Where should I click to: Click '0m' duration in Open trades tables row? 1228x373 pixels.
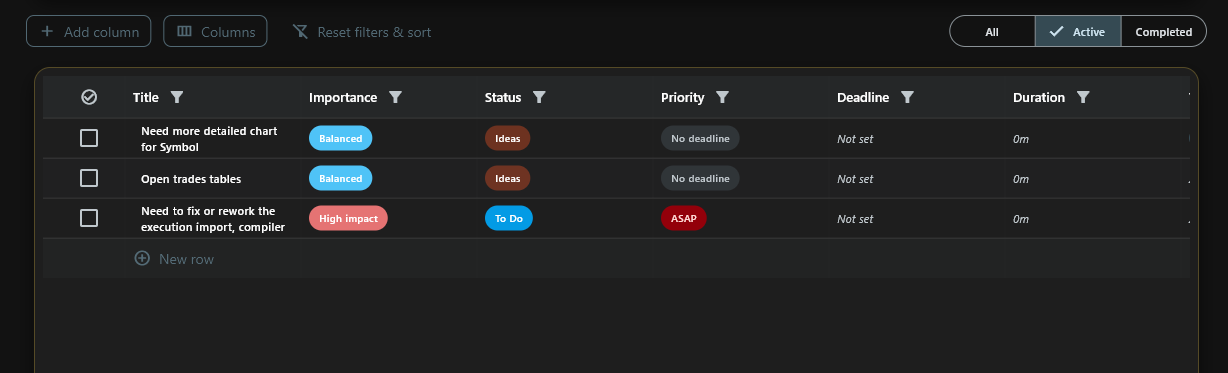coord(1021,178)
